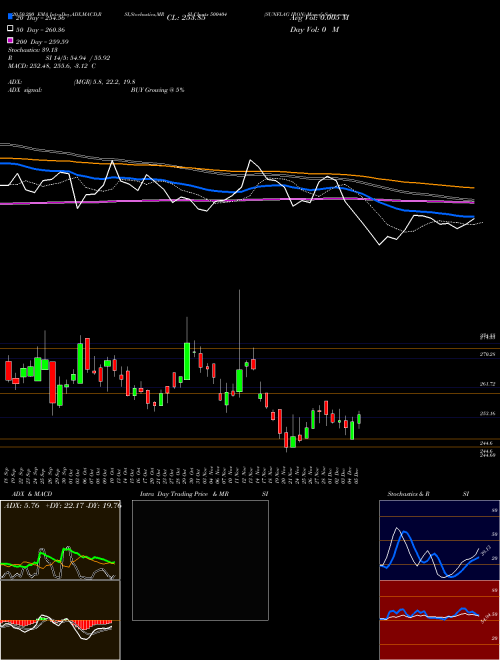500x660 pixels.
Task: Click the 244.6 price axis label
Action: 486,443
